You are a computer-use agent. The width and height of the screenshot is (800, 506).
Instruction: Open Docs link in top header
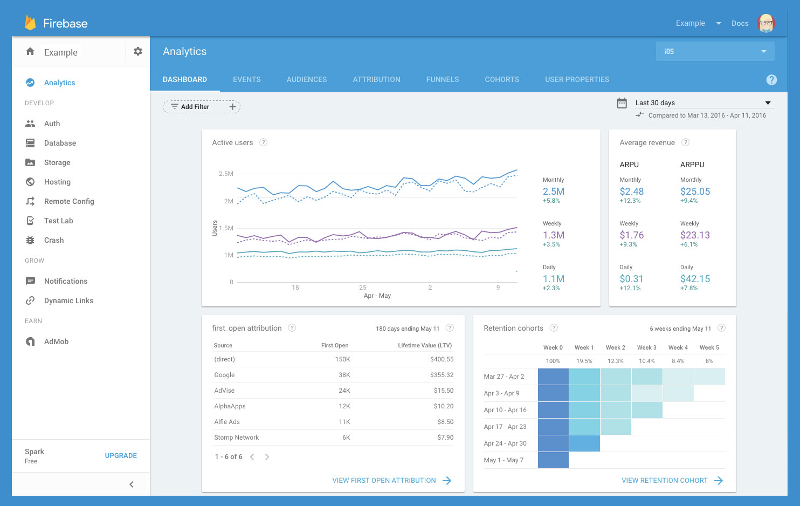coord(740,23)
